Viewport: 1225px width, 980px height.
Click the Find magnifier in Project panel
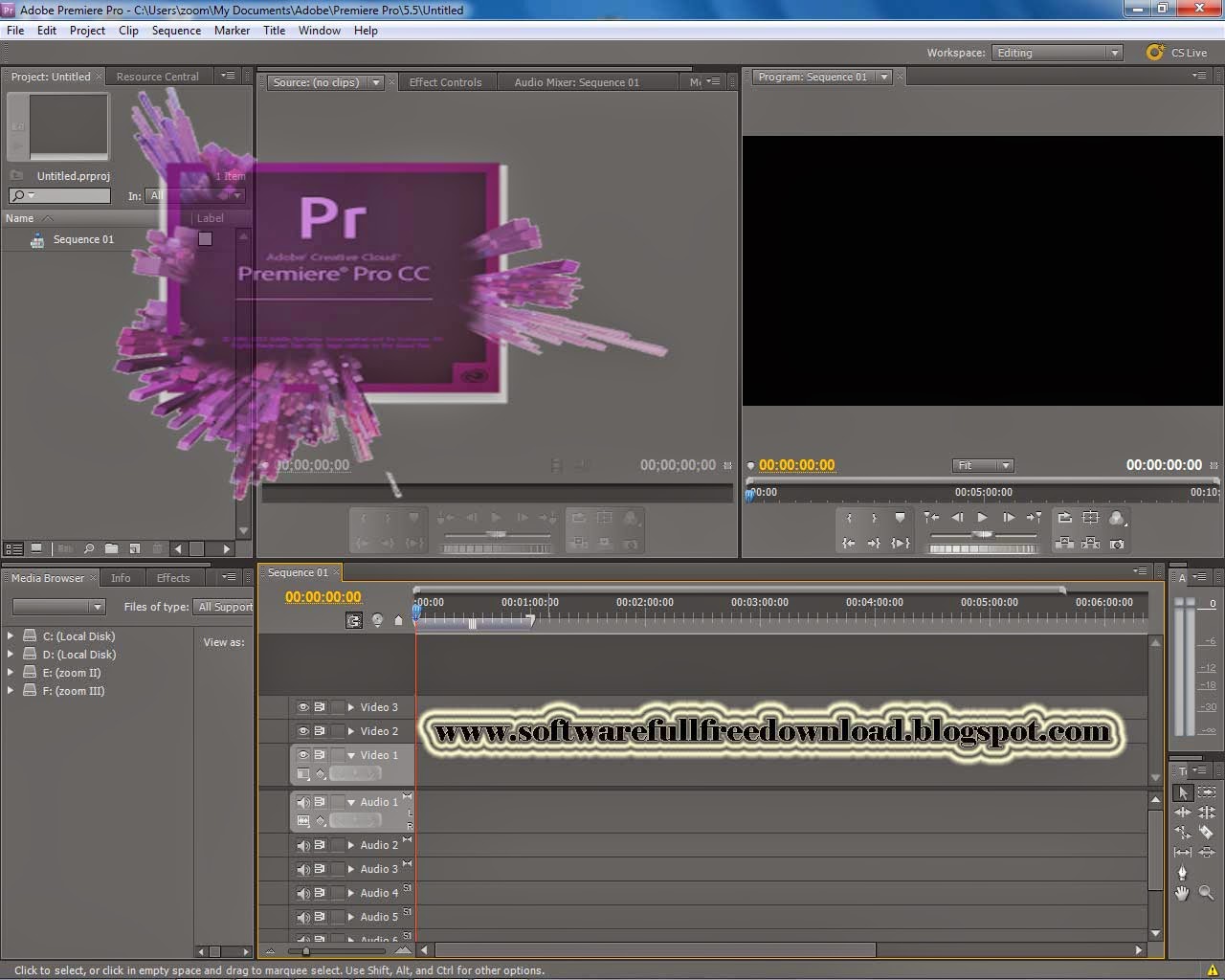point(88,548)
